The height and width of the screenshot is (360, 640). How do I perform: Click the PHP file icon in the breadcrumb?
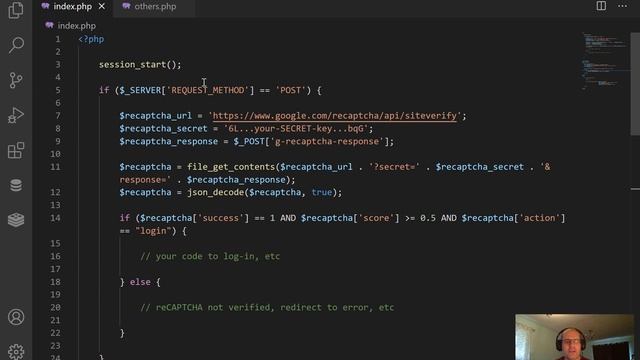(49, 25)
